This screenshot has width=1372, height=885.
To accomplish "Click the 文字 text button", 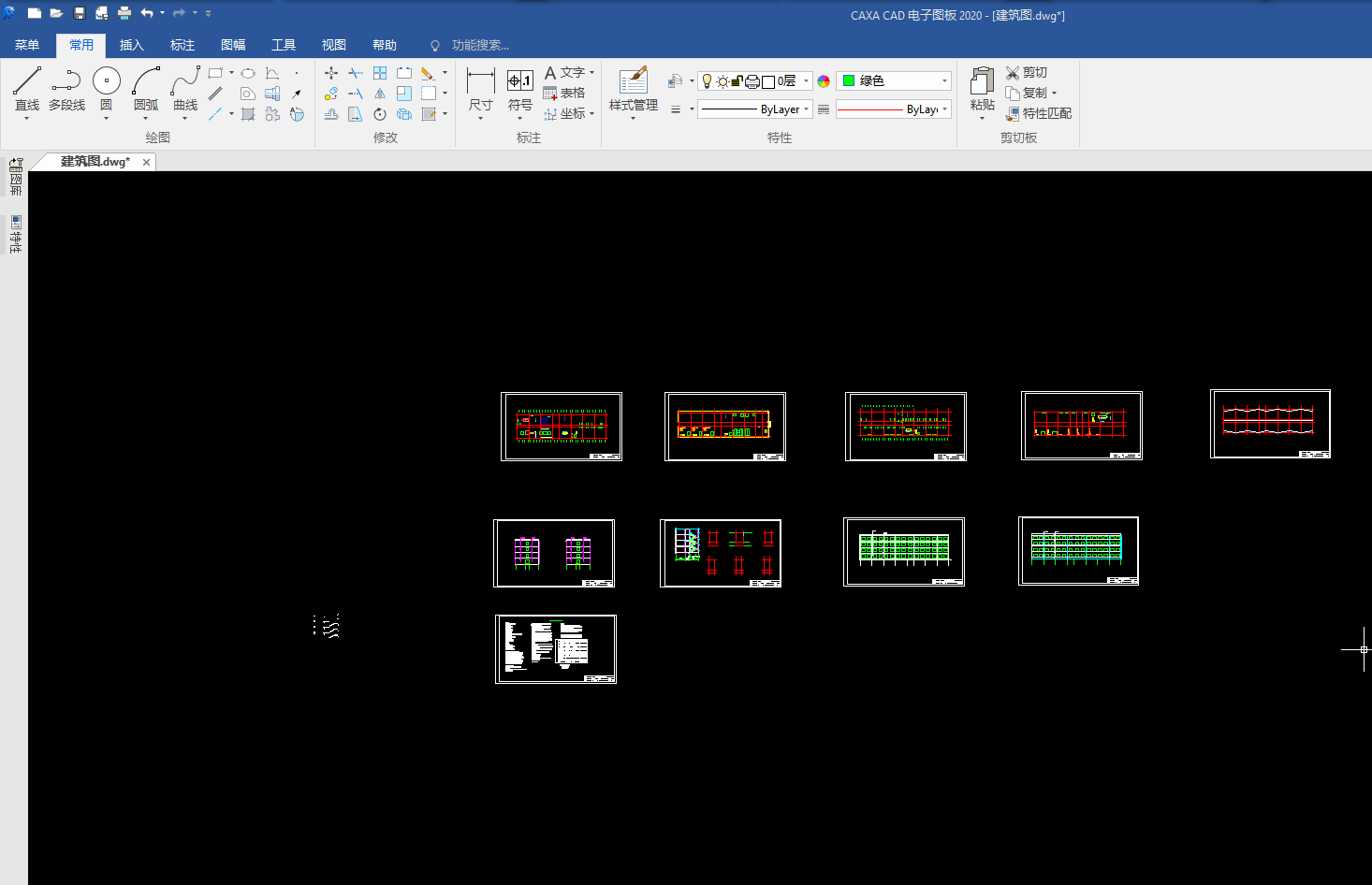I will (564, 72).
